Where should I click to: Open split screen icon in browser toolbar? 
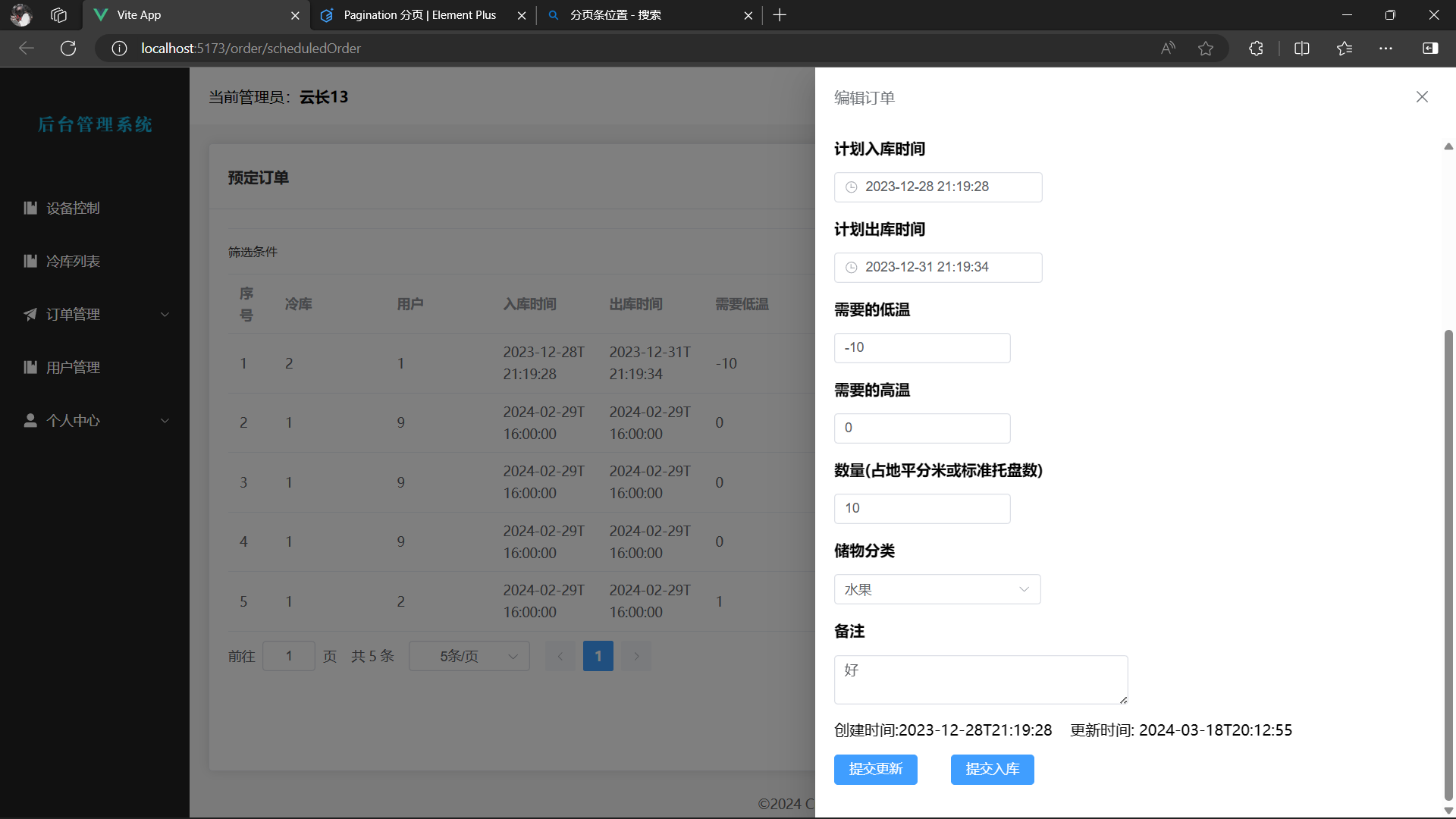pos(1302,49)
